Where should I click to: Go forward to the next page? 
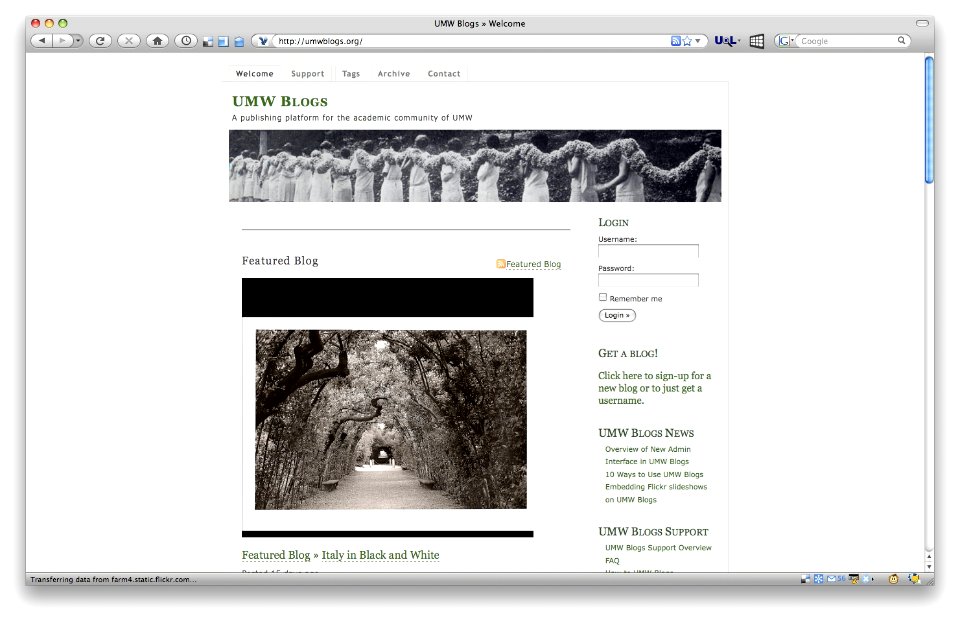tap(62, 41)
